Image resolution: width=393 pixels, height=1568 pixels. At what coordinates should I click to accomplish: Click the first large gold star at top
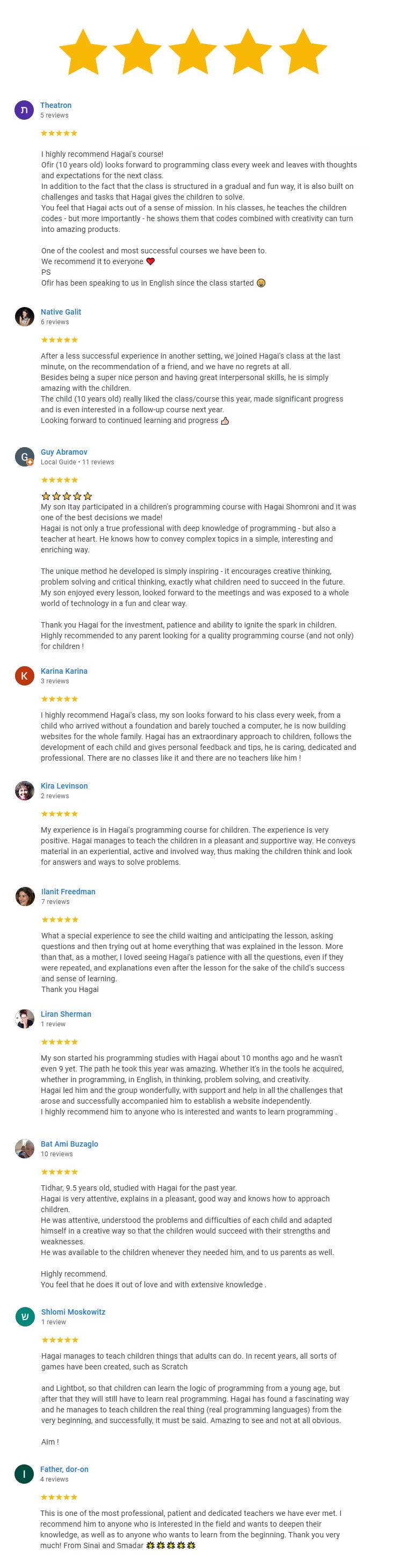[83, 53]
